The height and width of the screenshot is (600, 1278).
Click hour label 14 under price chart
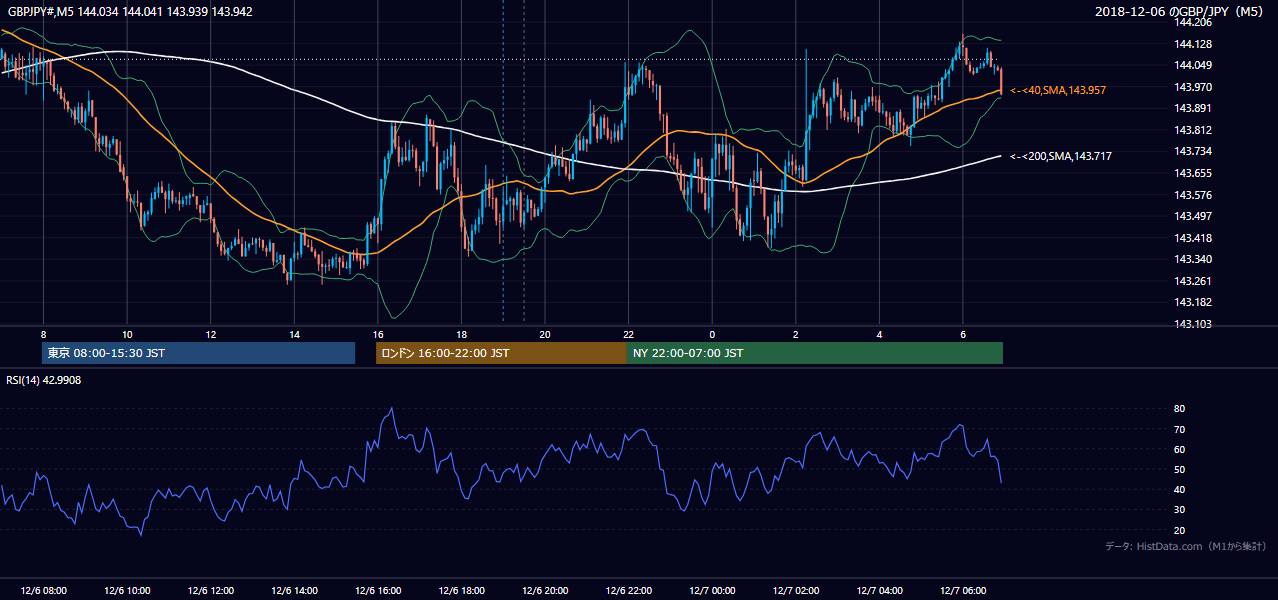coord(294,334)
